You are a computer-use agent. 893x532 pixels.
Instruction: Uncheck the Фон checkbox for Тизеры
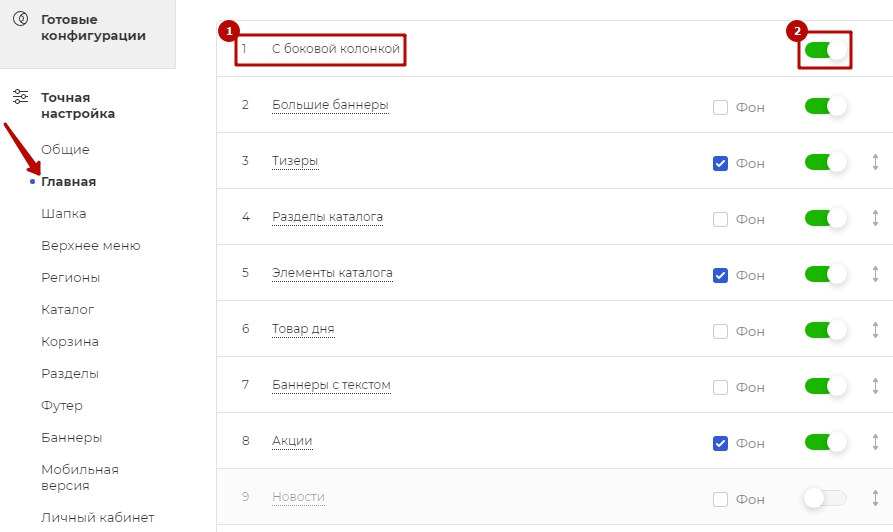(x=720, y=163)
